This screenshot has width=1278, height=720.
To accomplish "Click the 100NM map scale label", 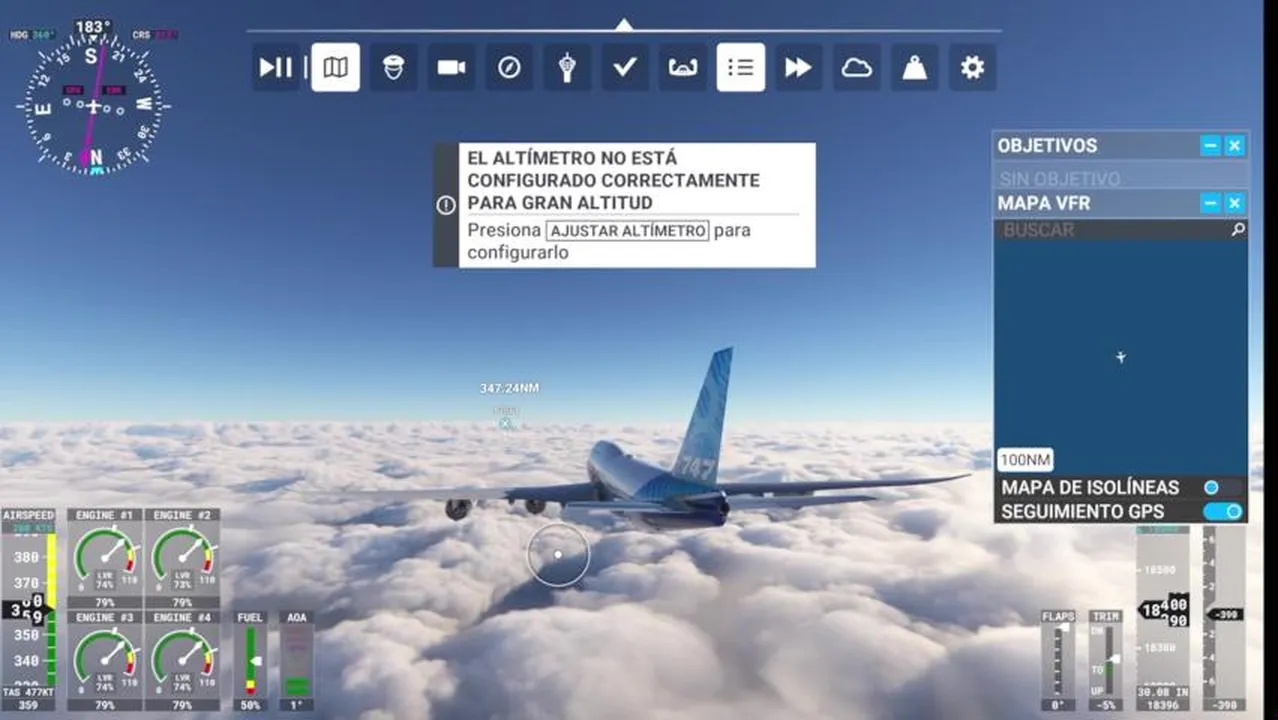I will coord(1025,460).
